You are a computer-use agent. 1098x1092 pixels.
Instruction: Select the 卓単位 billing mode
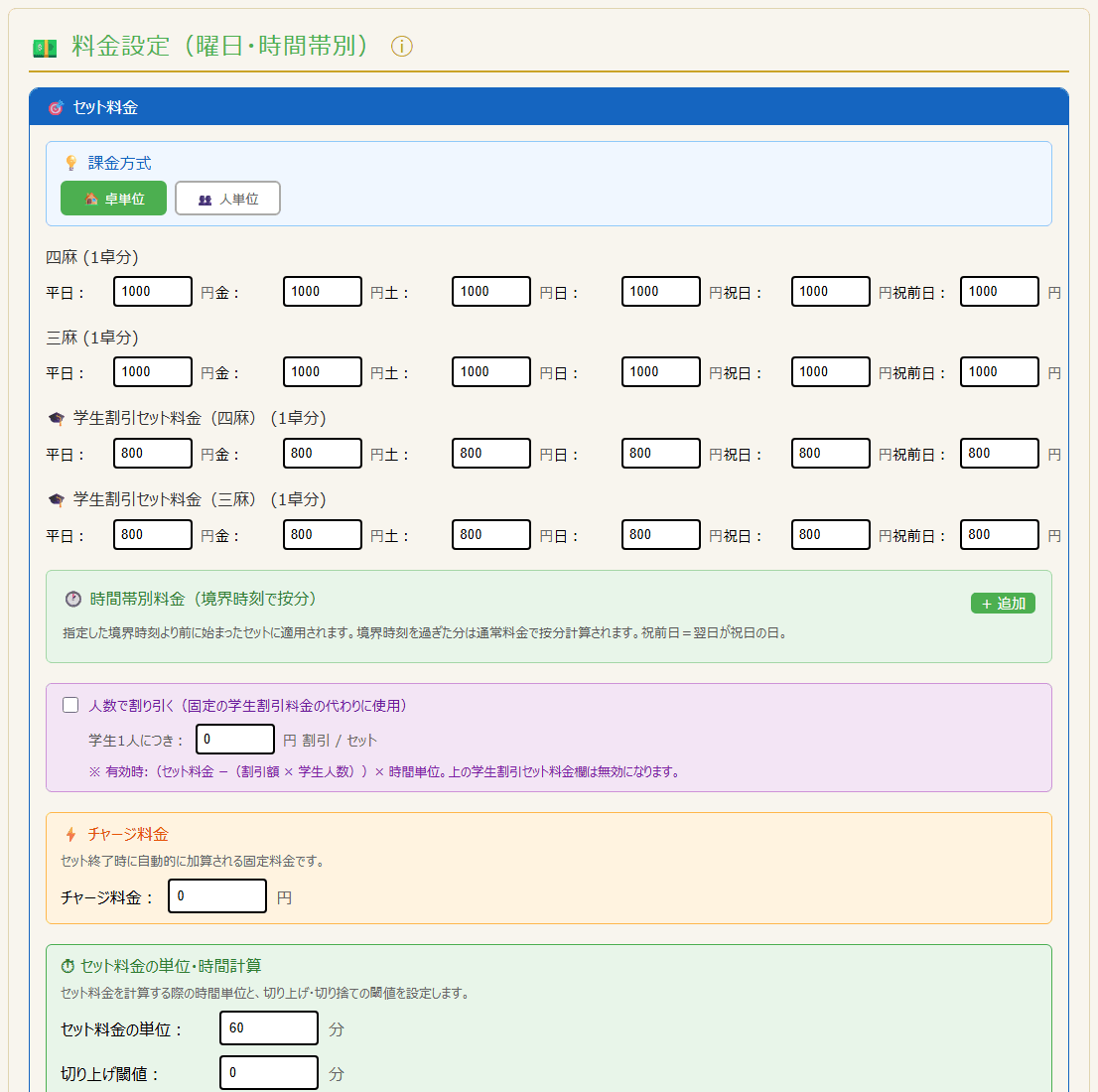tap(113, 199)
